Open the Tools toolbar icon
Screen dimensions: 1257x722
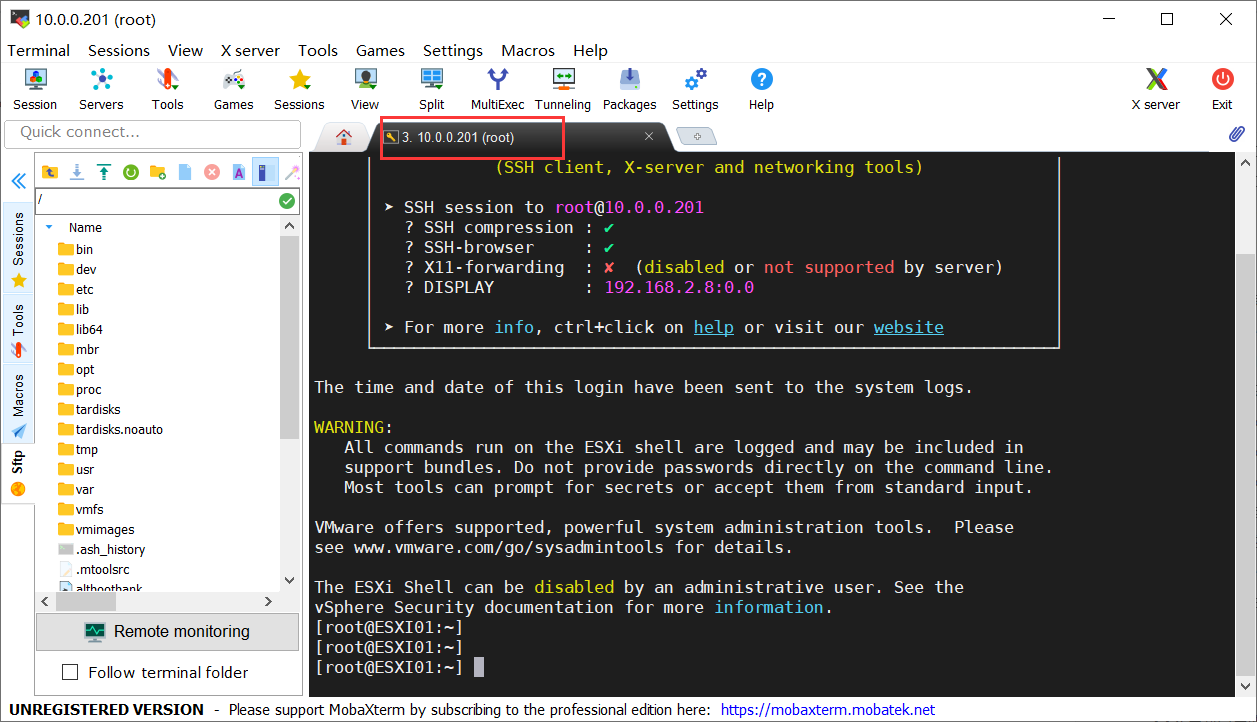pyautogui.click(x=168, y=89)
